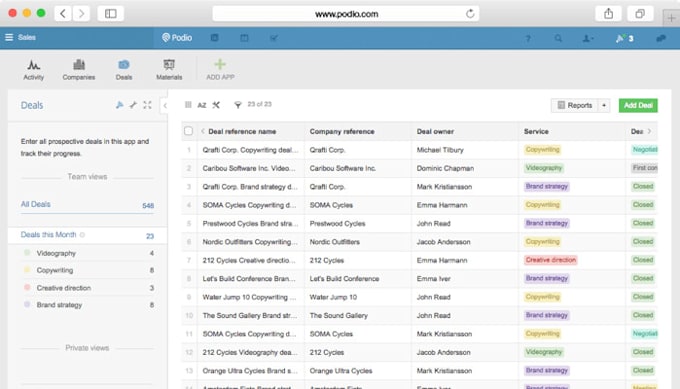This screenshot has width=680, height=389.
Task: Sort deals with the AZ icon
Action: [202, 105]
